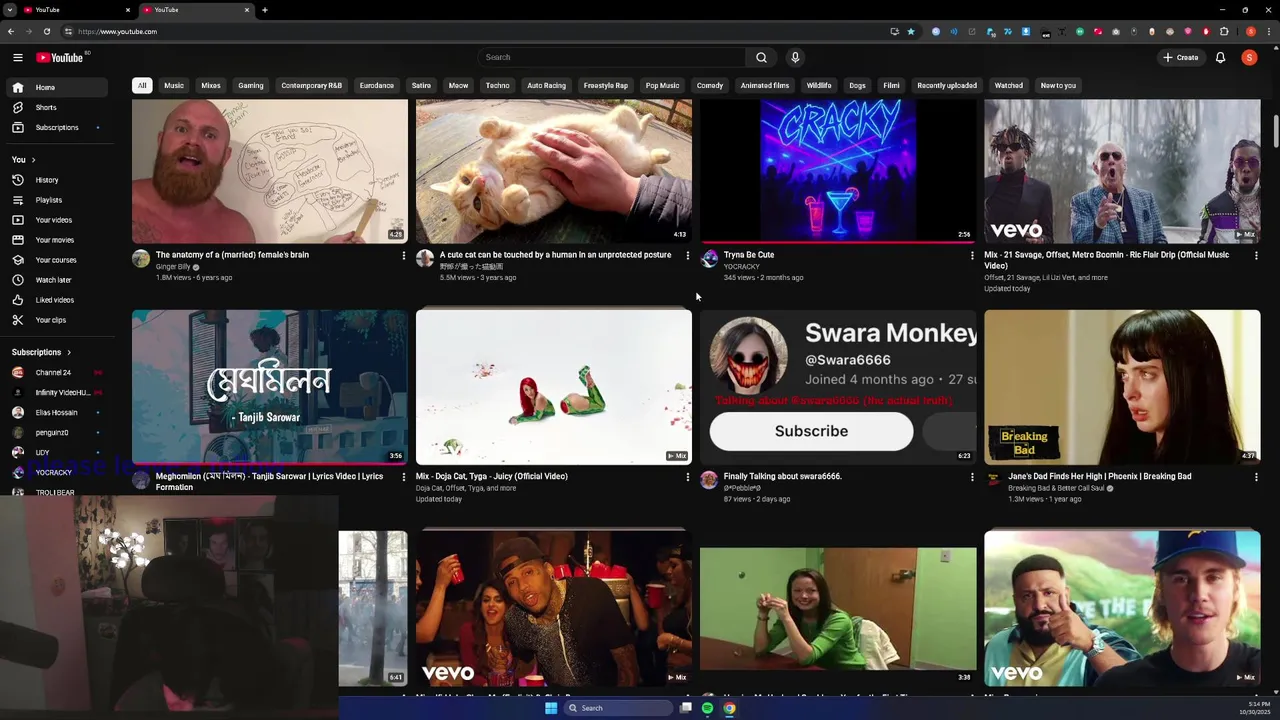The height and width of the screenshot is (720, 1280).
Task: Bookmark this page with star icon
Action: pyautogui.click(x=911, y=31)
